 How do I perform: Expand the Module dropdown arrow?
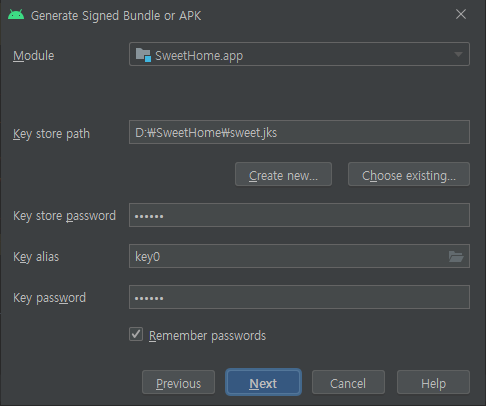458,54
